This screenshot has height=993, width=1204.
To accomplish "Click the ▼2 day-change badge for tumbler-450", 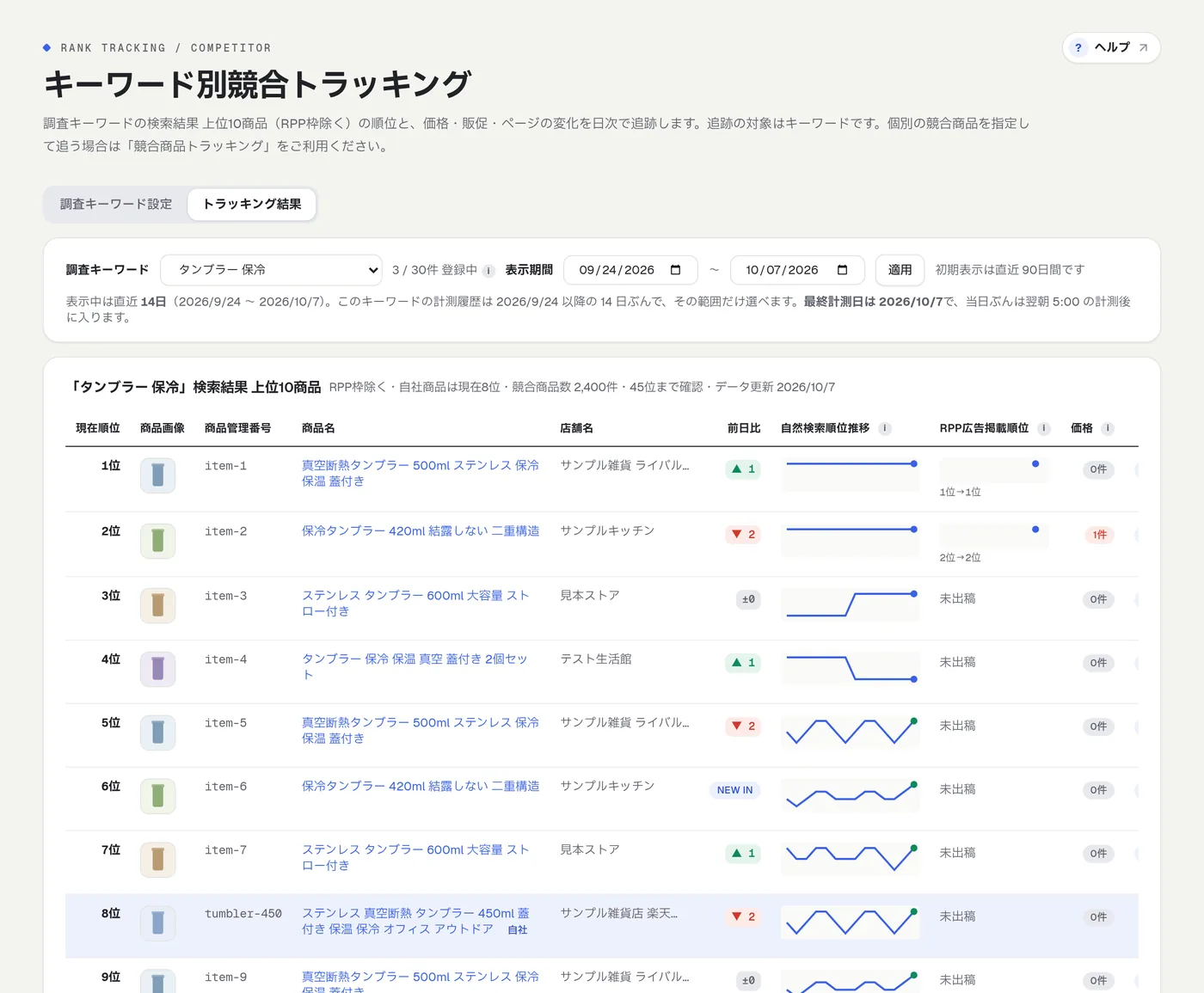I will pos(743,917).
